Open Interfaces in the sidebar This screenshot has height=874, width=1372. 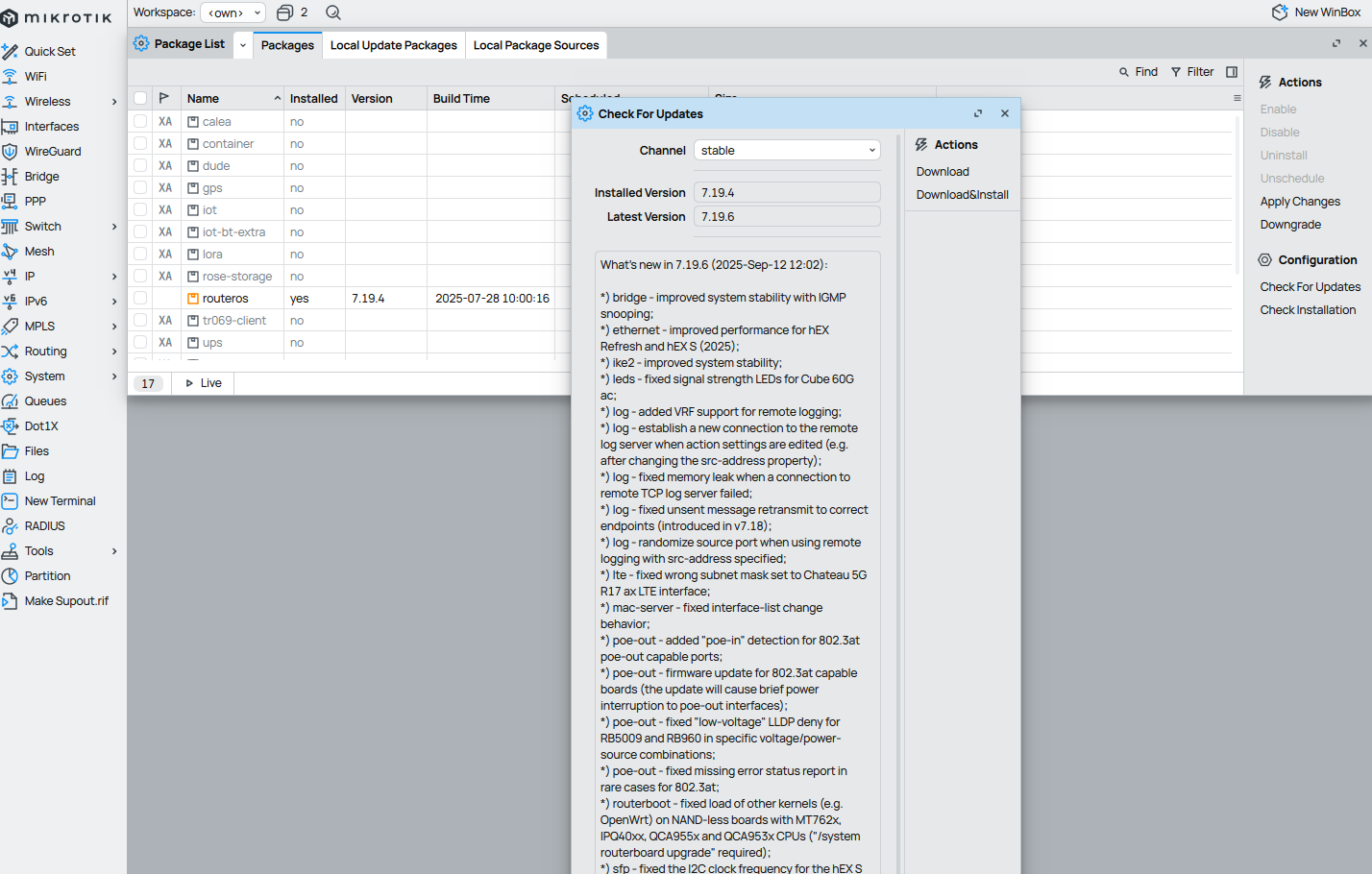pos(52,127)
